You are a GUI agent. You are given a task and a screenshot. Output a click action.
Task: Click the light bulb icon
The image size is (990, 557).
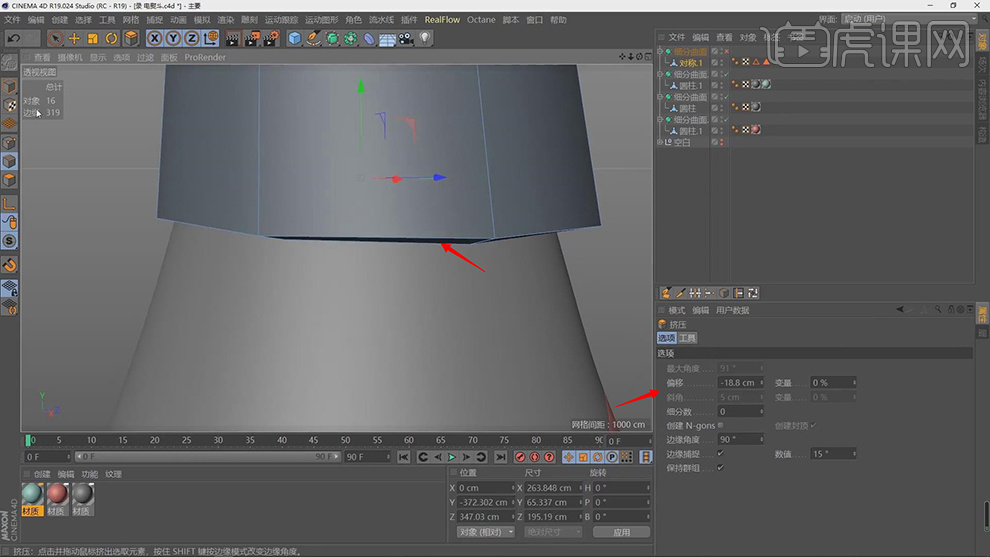pos(425,38)
